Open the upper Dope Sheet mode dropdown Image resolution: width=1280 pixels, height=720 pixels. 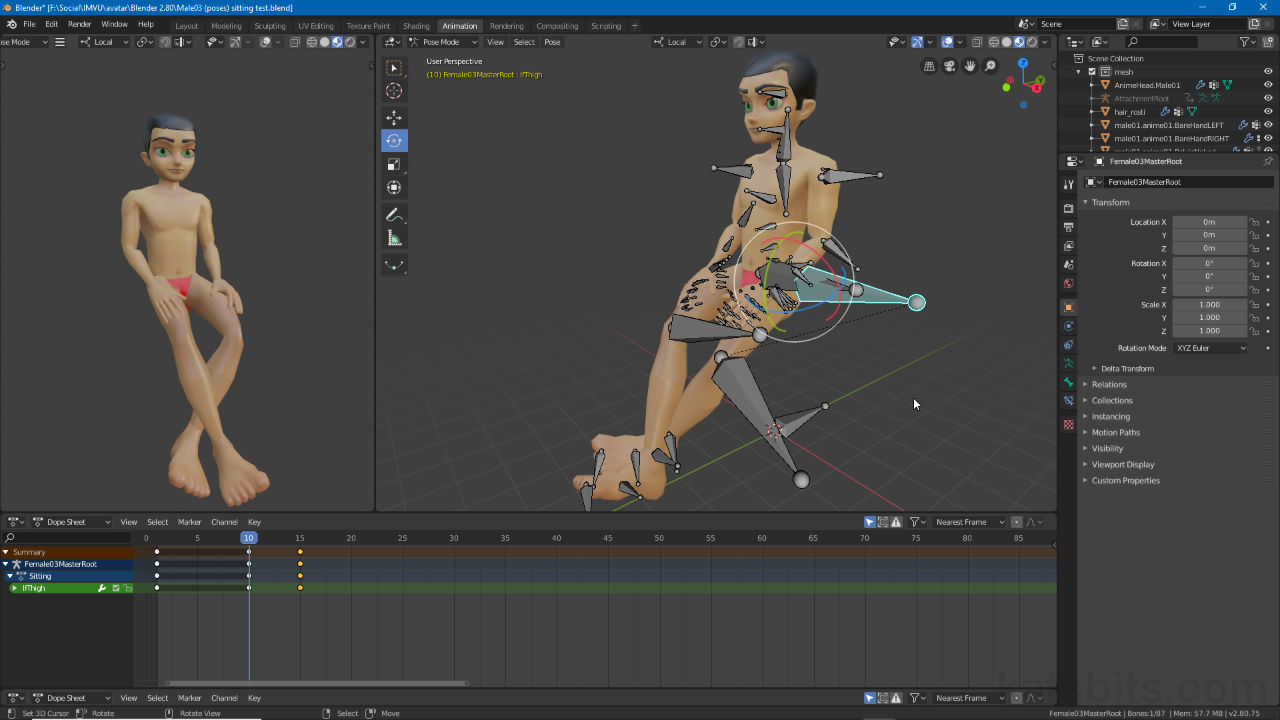click(72, 522)
